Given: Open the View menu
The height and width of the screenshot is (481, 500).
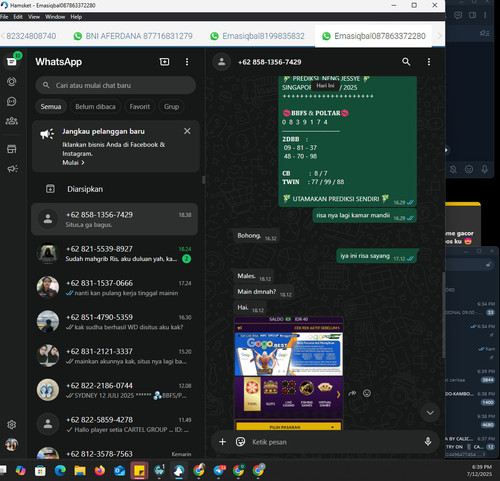Looking at the screenshot, I should coord(34,17).
